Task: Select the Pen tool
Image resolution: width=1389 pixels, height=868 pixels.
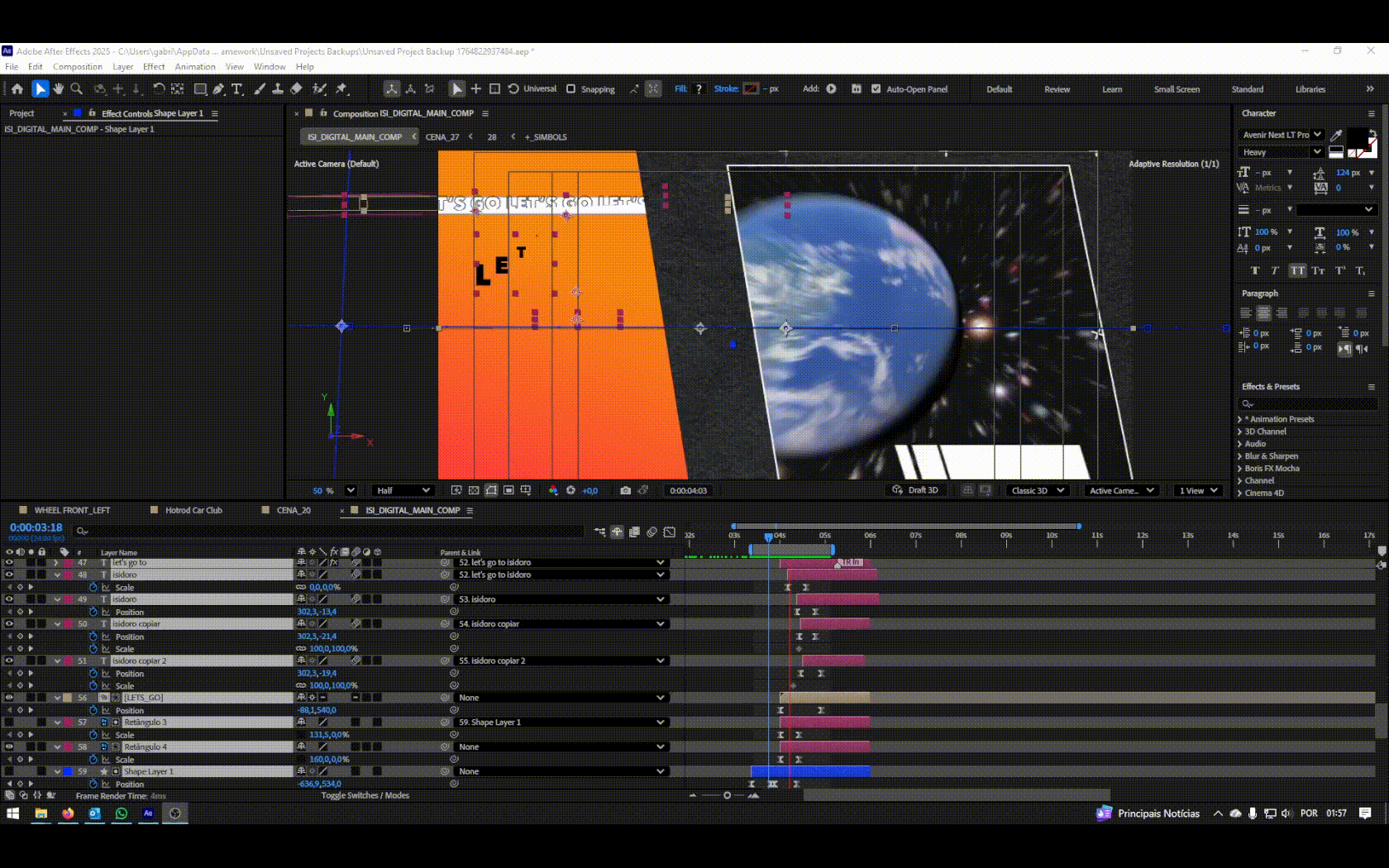Action: click(218, 88)
